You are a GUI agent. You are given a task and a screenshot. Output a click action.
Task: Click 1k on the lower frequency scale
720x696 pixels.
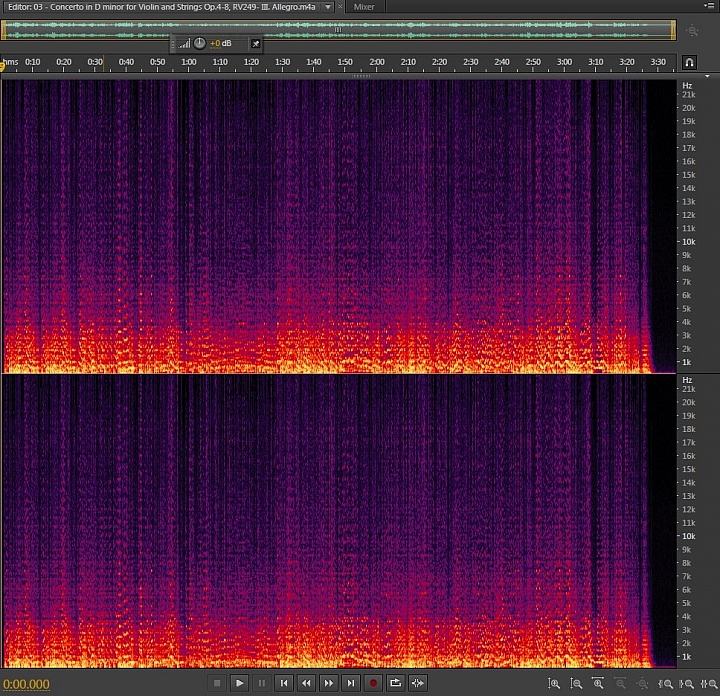tap(686, 657)
